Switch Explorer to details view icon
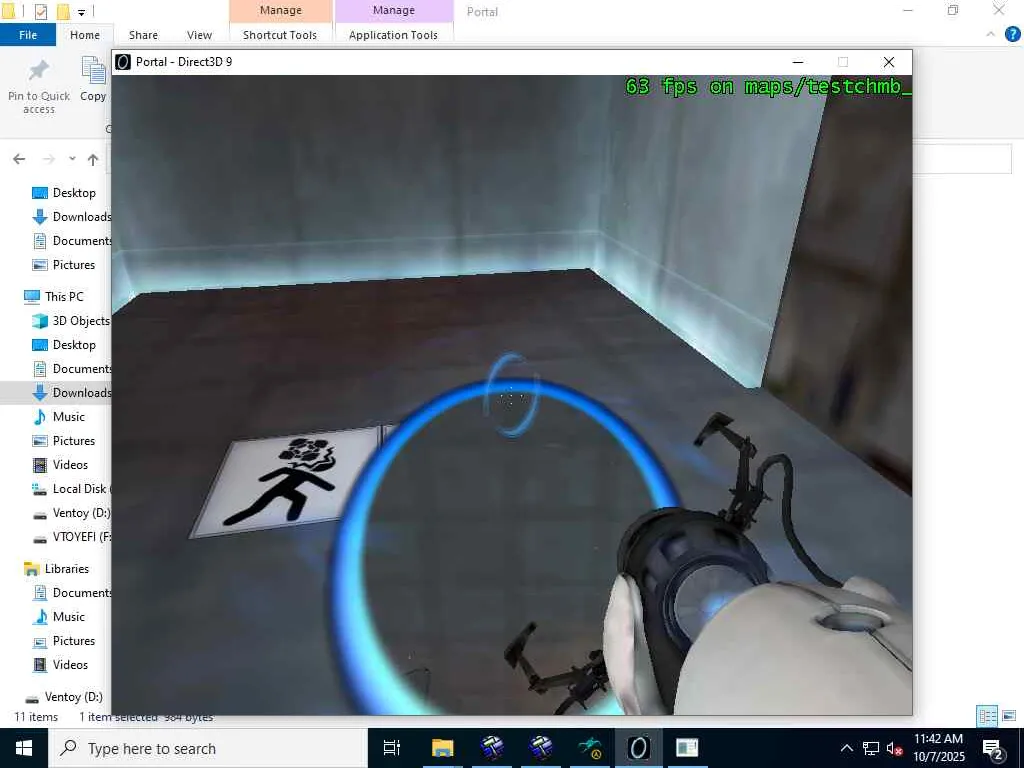The width and height of the screenshot is (1024, 768). [987, 716]
